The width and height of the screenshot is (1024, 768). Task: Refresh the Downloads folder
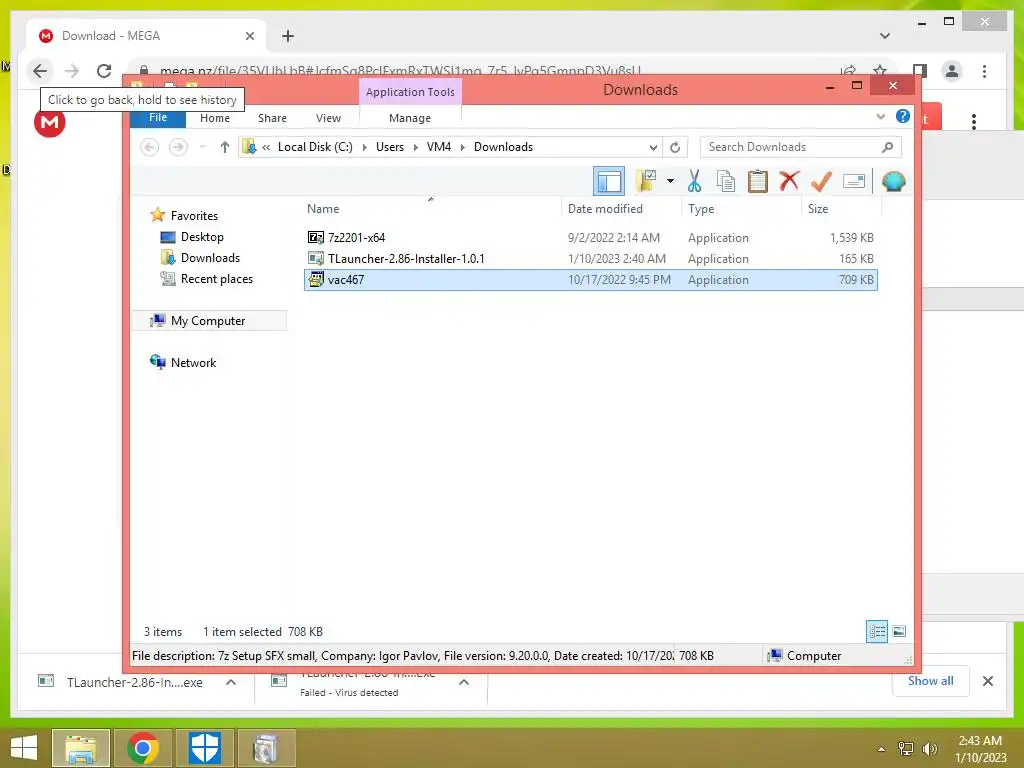675,147
